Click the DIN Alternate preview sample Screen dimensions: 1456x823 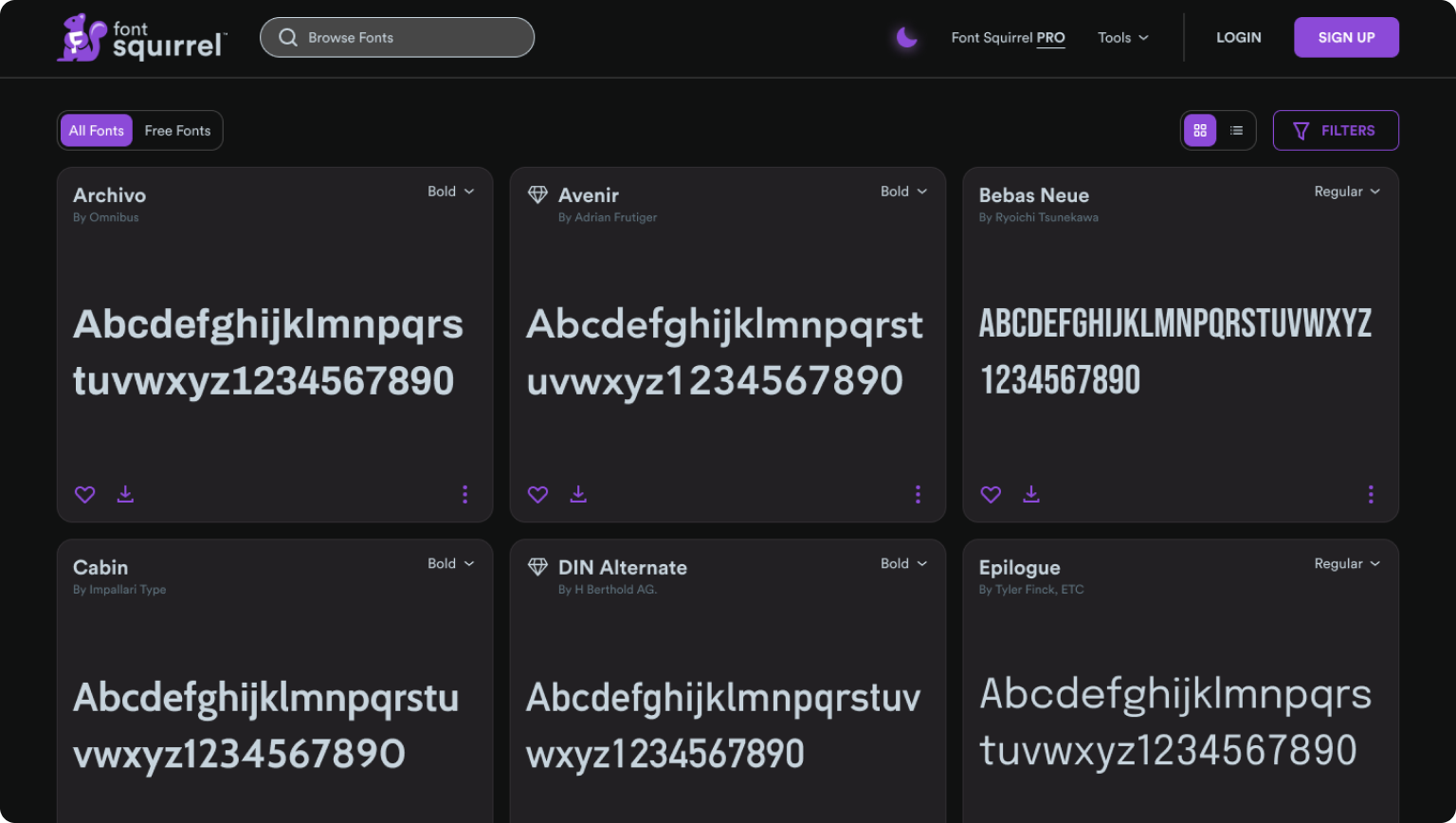coord(723,725)
